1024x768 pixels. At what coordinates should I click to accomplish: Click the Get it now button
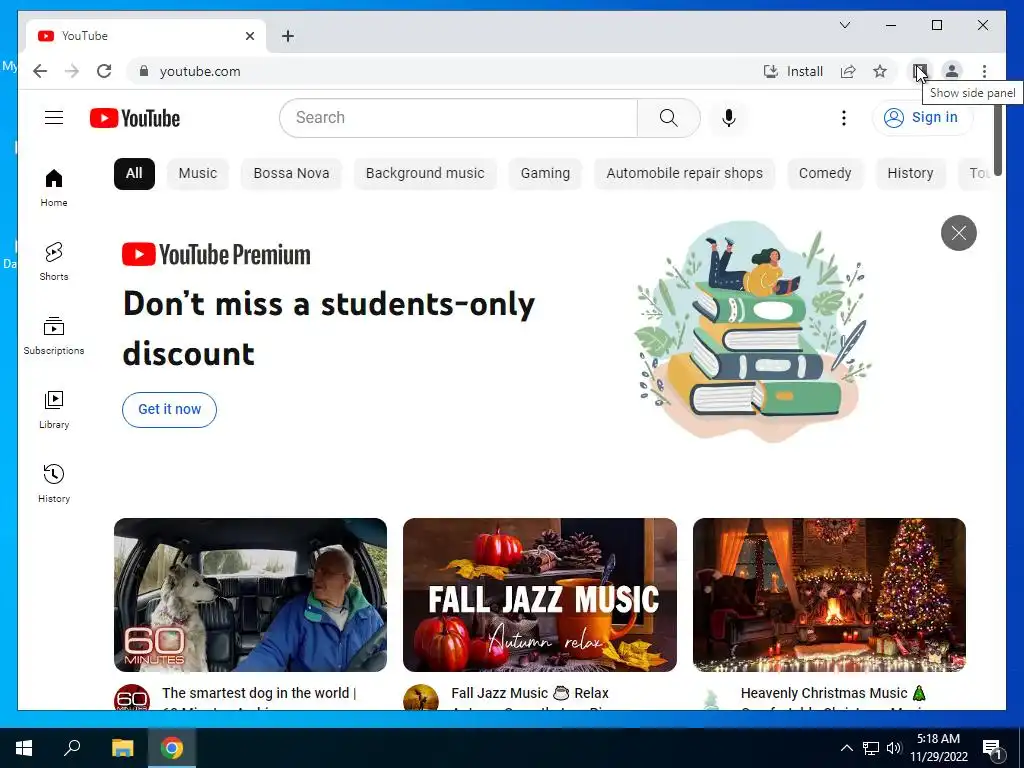point(169,409)
